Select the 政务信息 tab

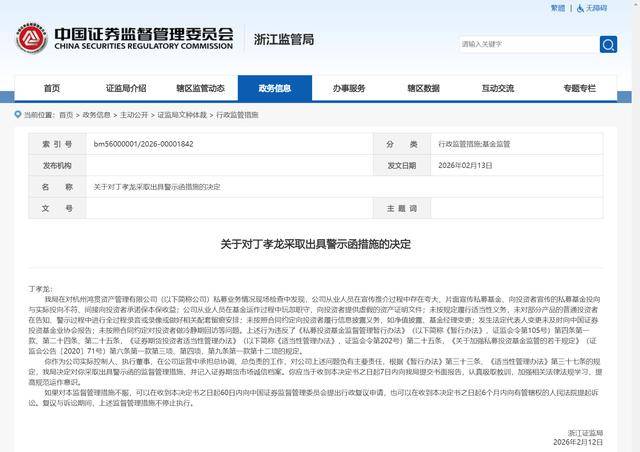(274, 88)
